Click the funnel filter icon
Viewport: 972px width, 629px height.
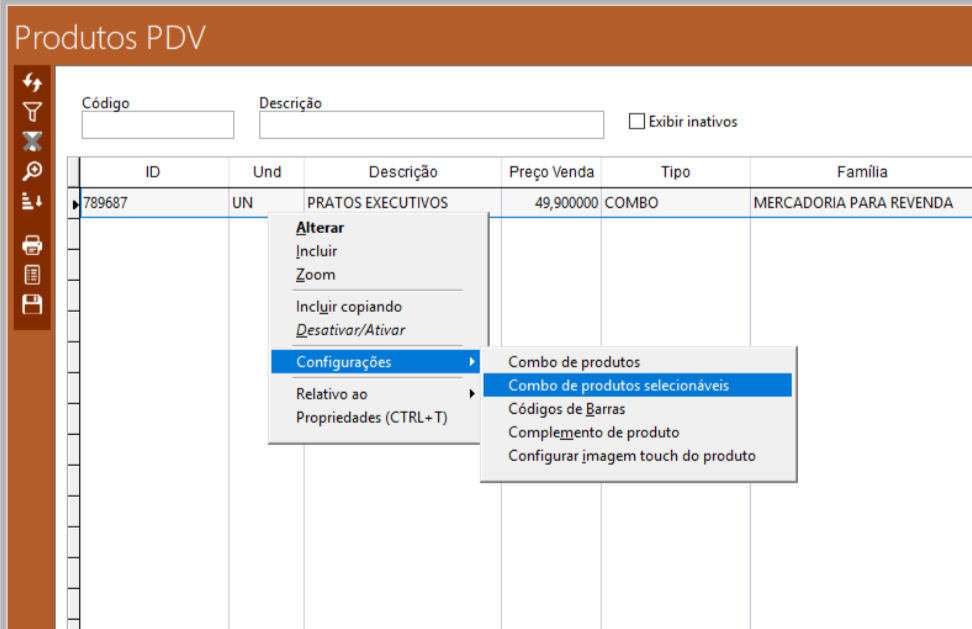32,111
